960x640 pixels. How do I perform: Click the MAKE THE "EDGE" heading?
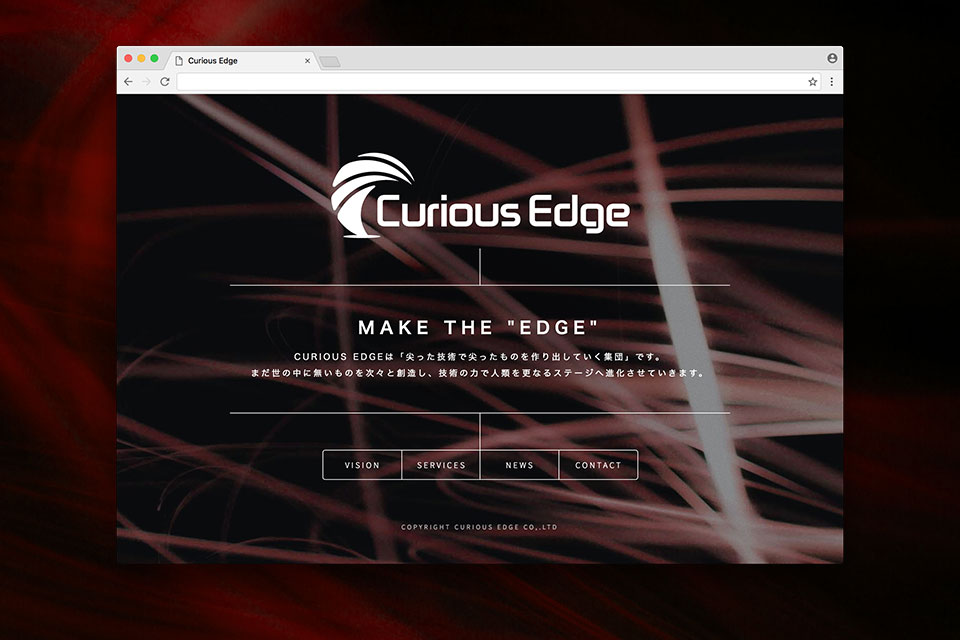point(478,328)
